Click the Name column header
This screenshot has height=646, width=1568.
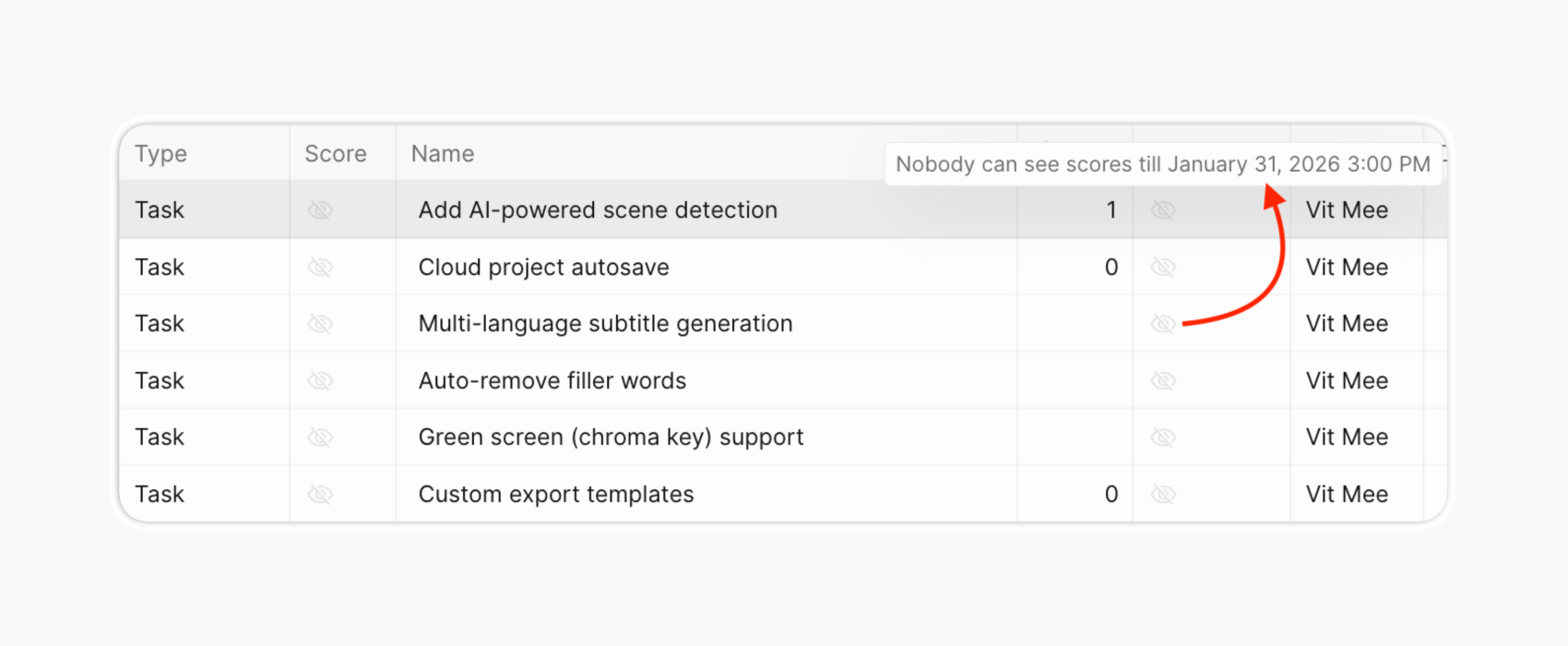[443, 154]
